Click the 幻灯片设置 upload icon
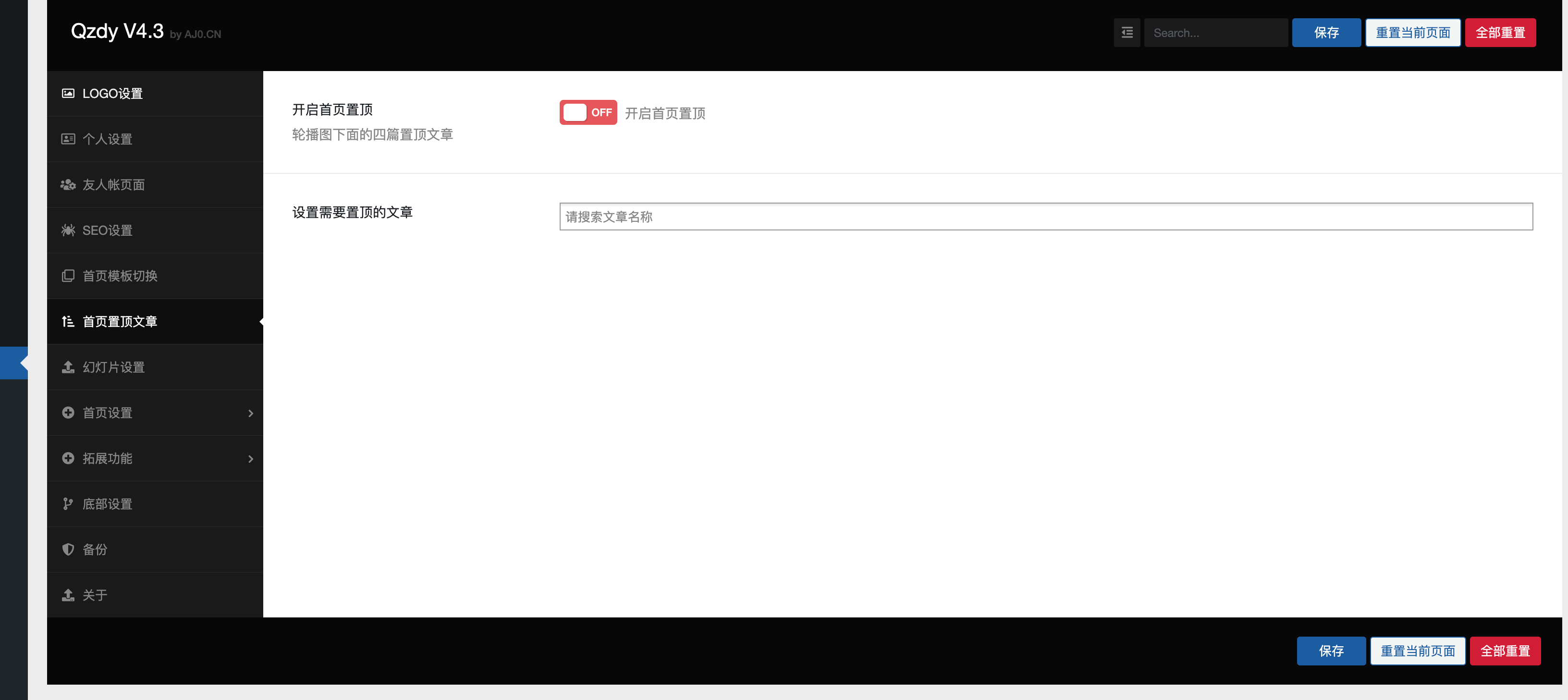This screenshot has height=700, width=1568. 68,367
